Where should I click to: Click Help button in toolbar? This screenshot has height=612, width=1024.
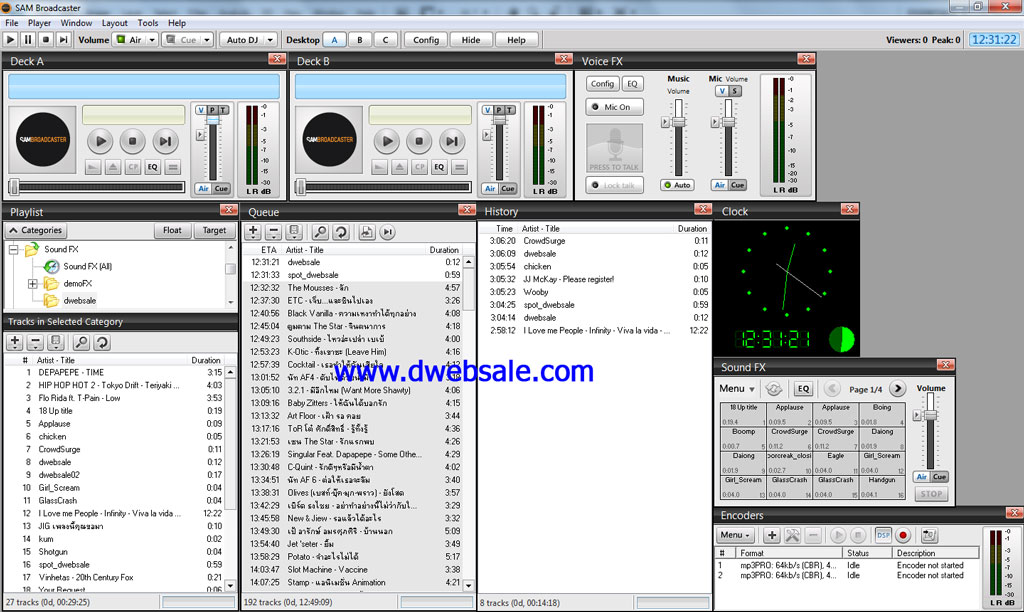(516, 40)
